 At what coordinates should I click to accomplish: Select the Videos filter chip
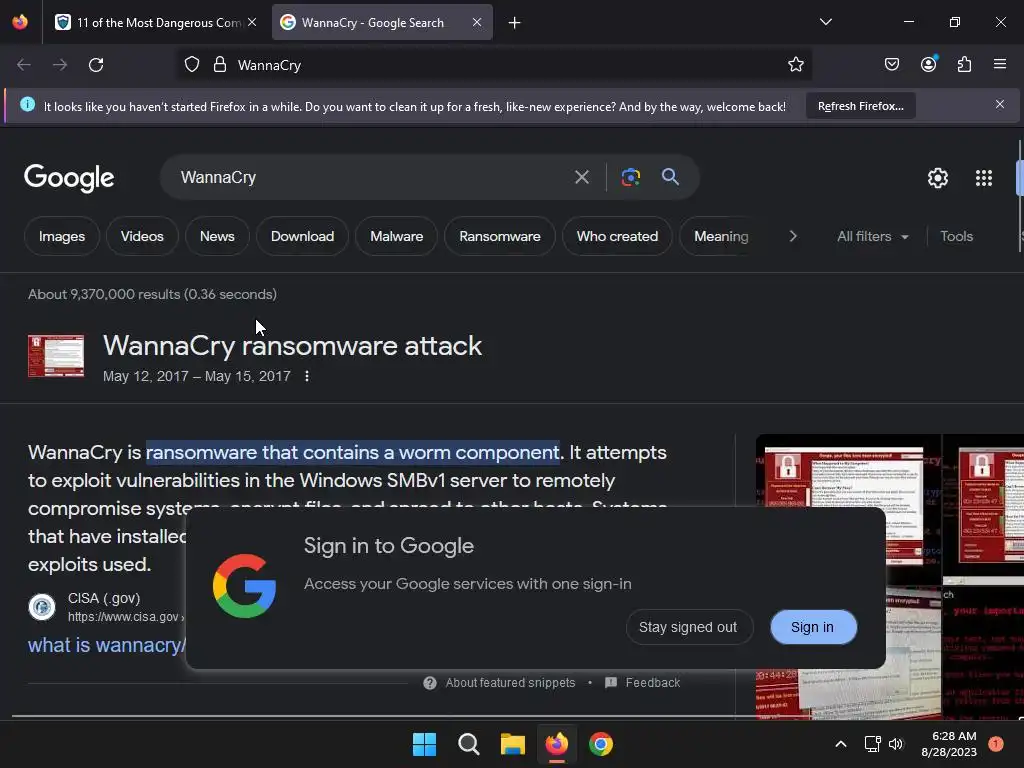(142, 236)
